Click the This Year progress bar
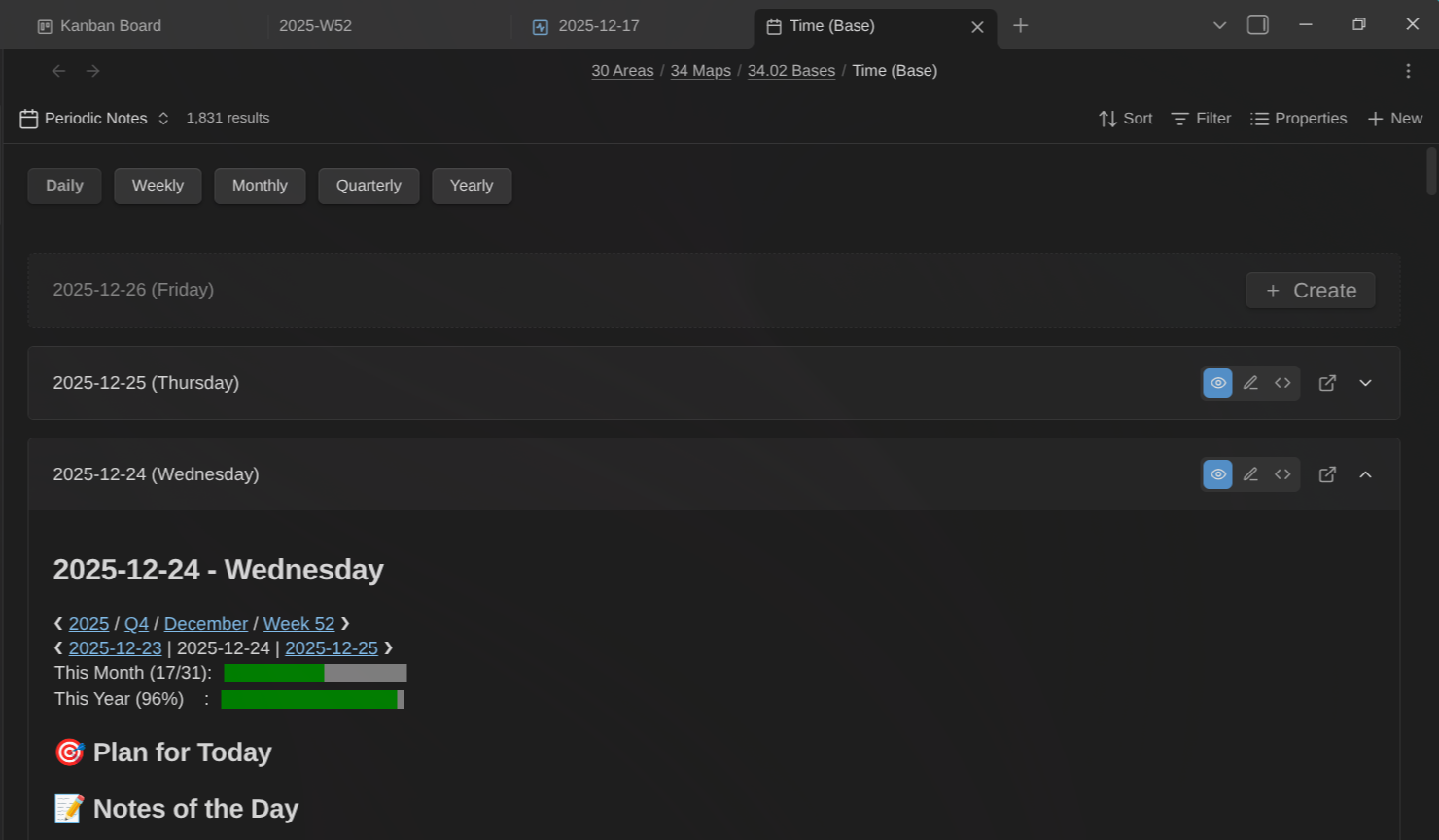1439x840 pixels. click(312, 700)
